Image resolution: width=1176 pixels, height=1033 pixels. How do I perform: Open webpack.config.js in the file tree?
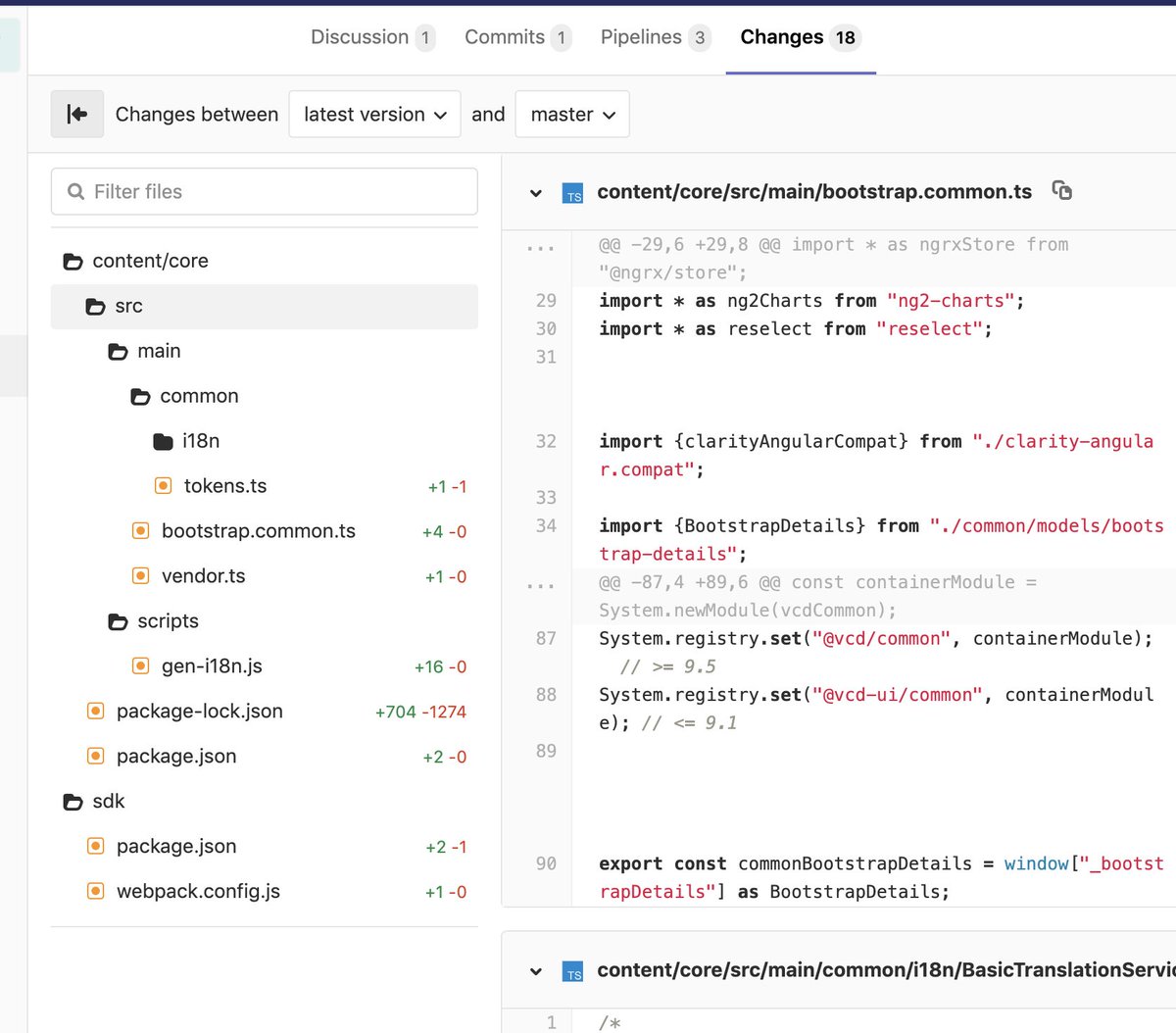[x=198, y=892]
